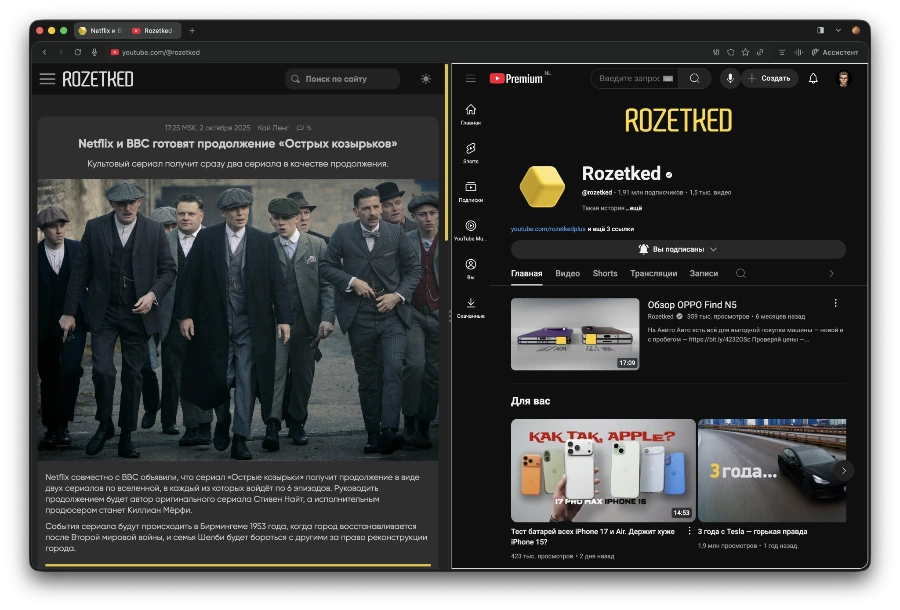Search within the Rozetked channel tabs
Viewport: 900px width, 610px height.
tap(741, 273)
